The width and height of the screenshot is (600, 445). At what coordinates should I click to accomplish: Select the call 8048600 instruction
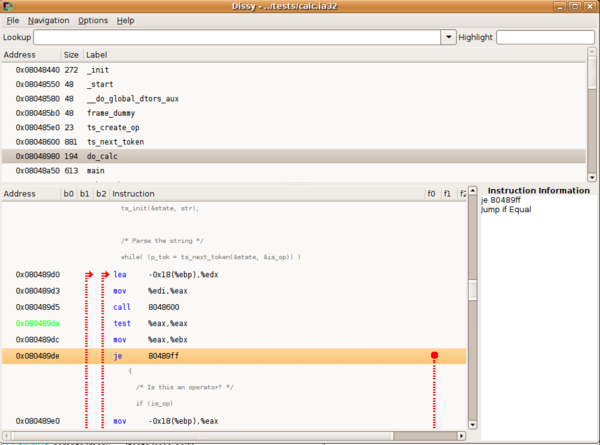[234, 307]
